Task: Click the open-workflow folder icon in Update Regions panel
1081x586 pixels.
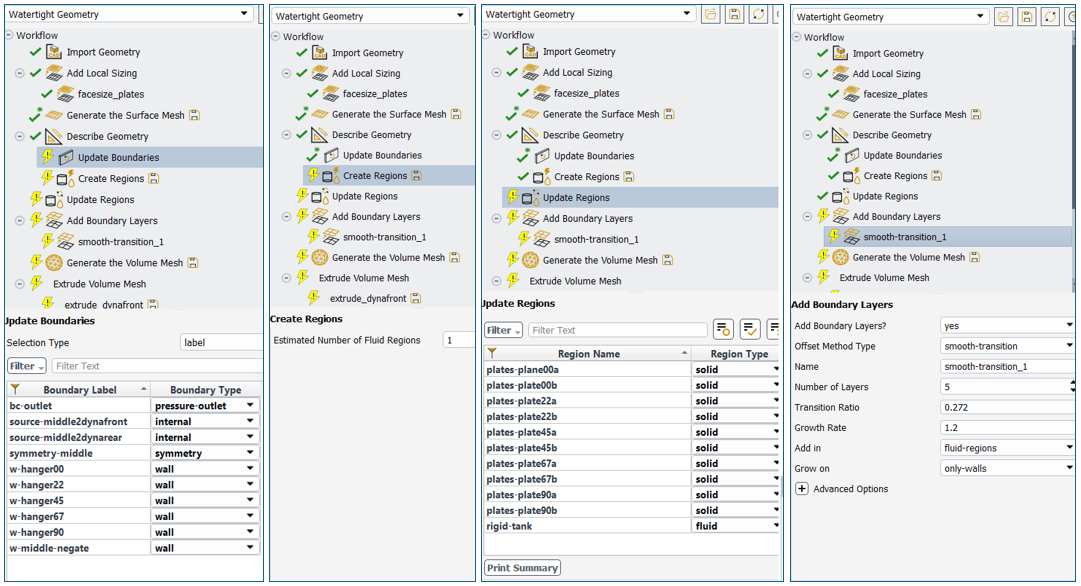Action: pos(711,14)
